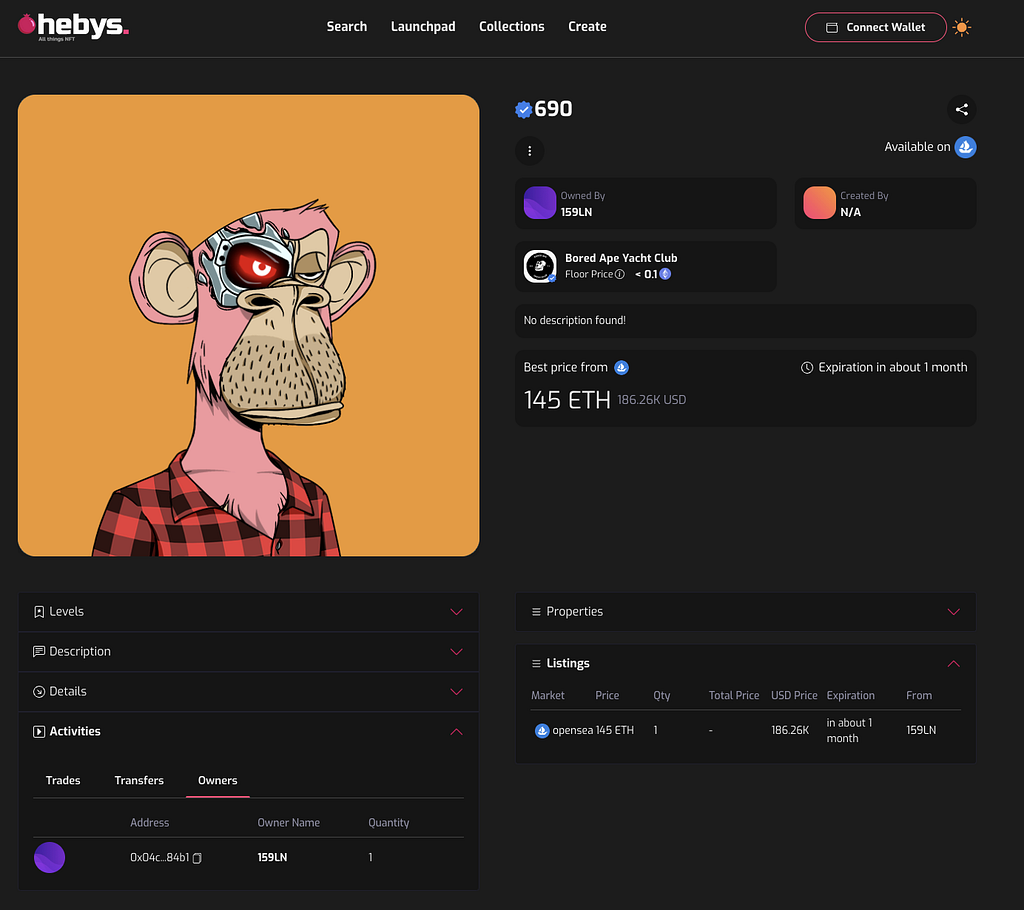Click the verified badge beside 690
Screen dimensions: 1024x910
[523, 110]
